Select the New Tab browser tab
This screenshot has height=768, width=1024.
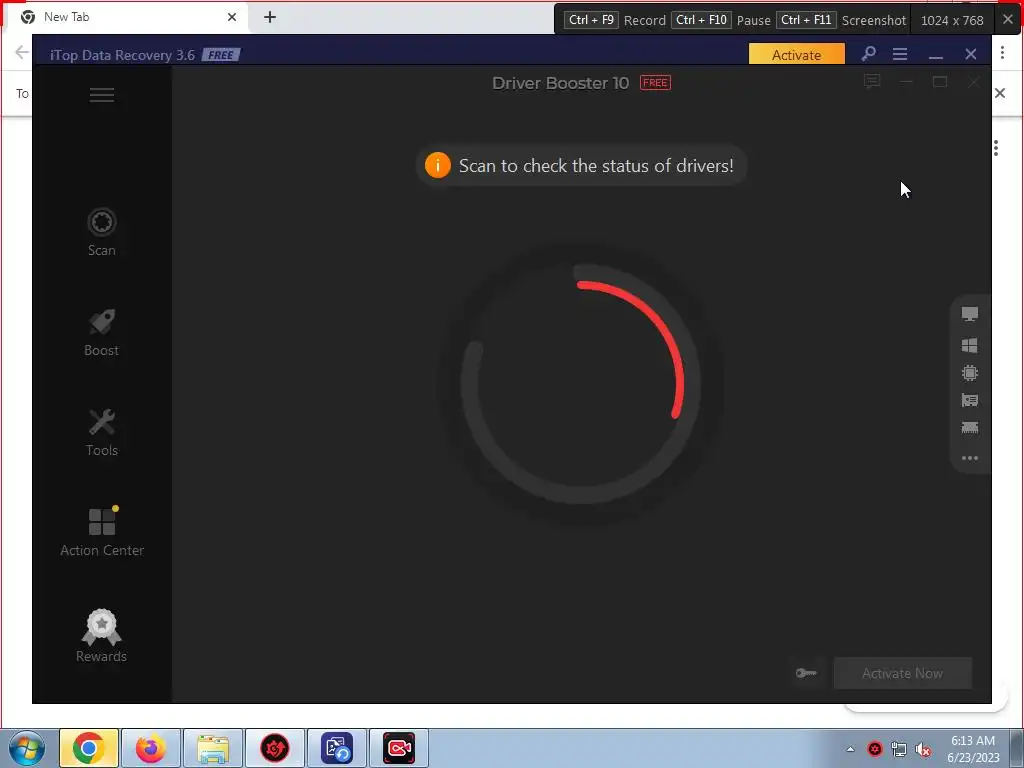(x=129, y=17)
